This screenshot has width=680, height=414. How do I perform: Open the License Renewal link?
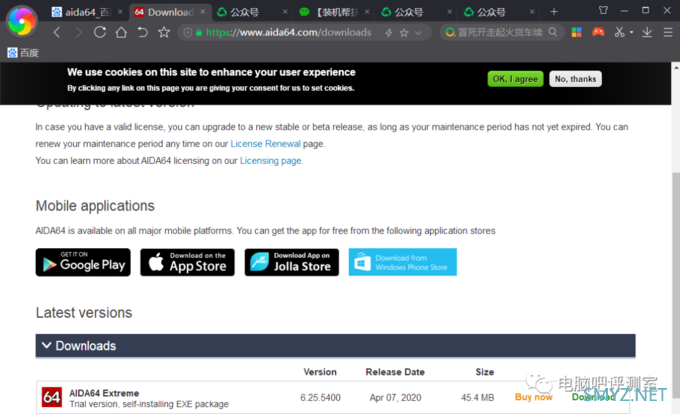[x=265, y=144]
